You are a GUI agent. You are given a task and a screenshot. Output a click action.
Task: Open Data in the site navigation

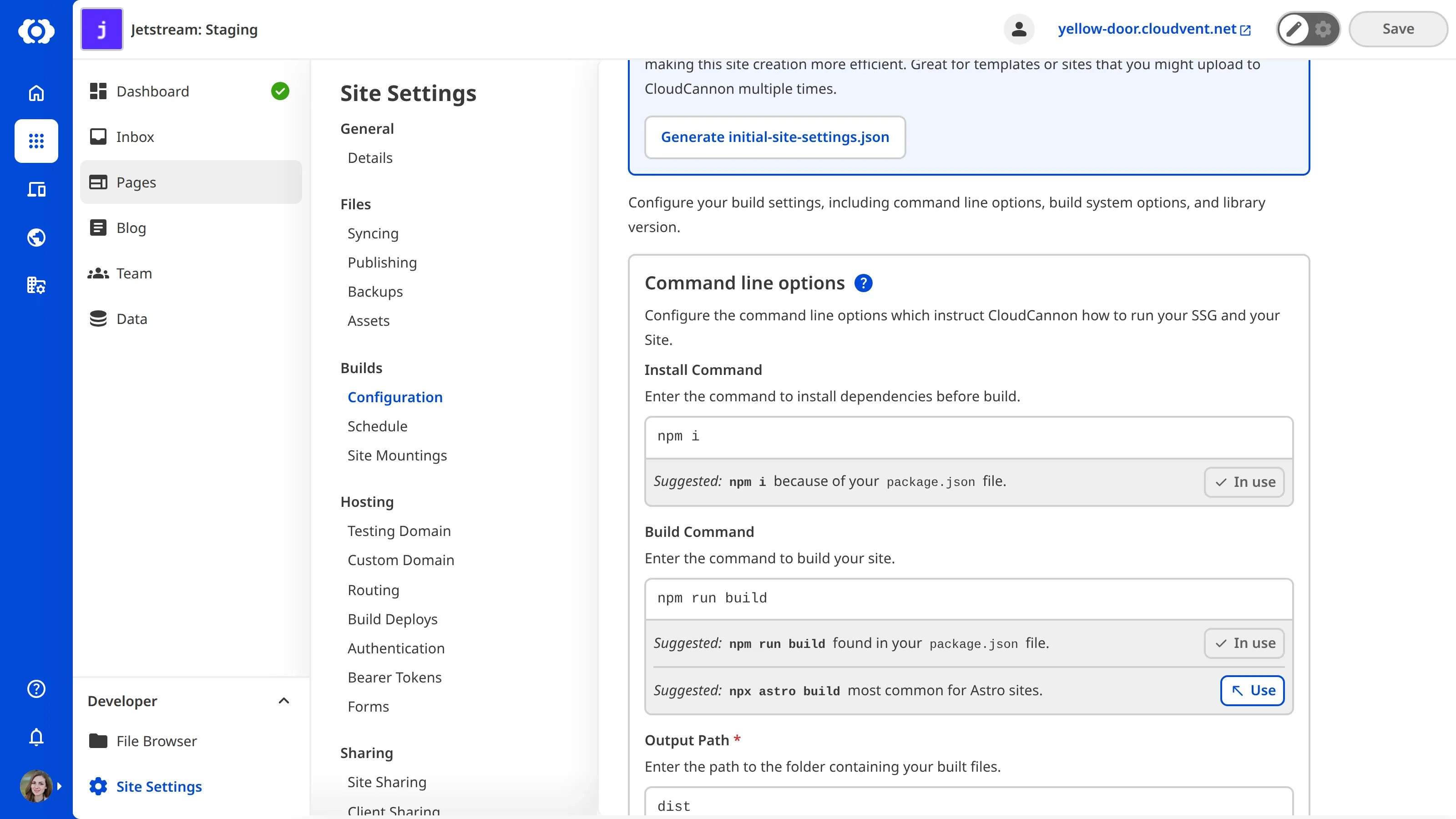[x=191, y=319]
